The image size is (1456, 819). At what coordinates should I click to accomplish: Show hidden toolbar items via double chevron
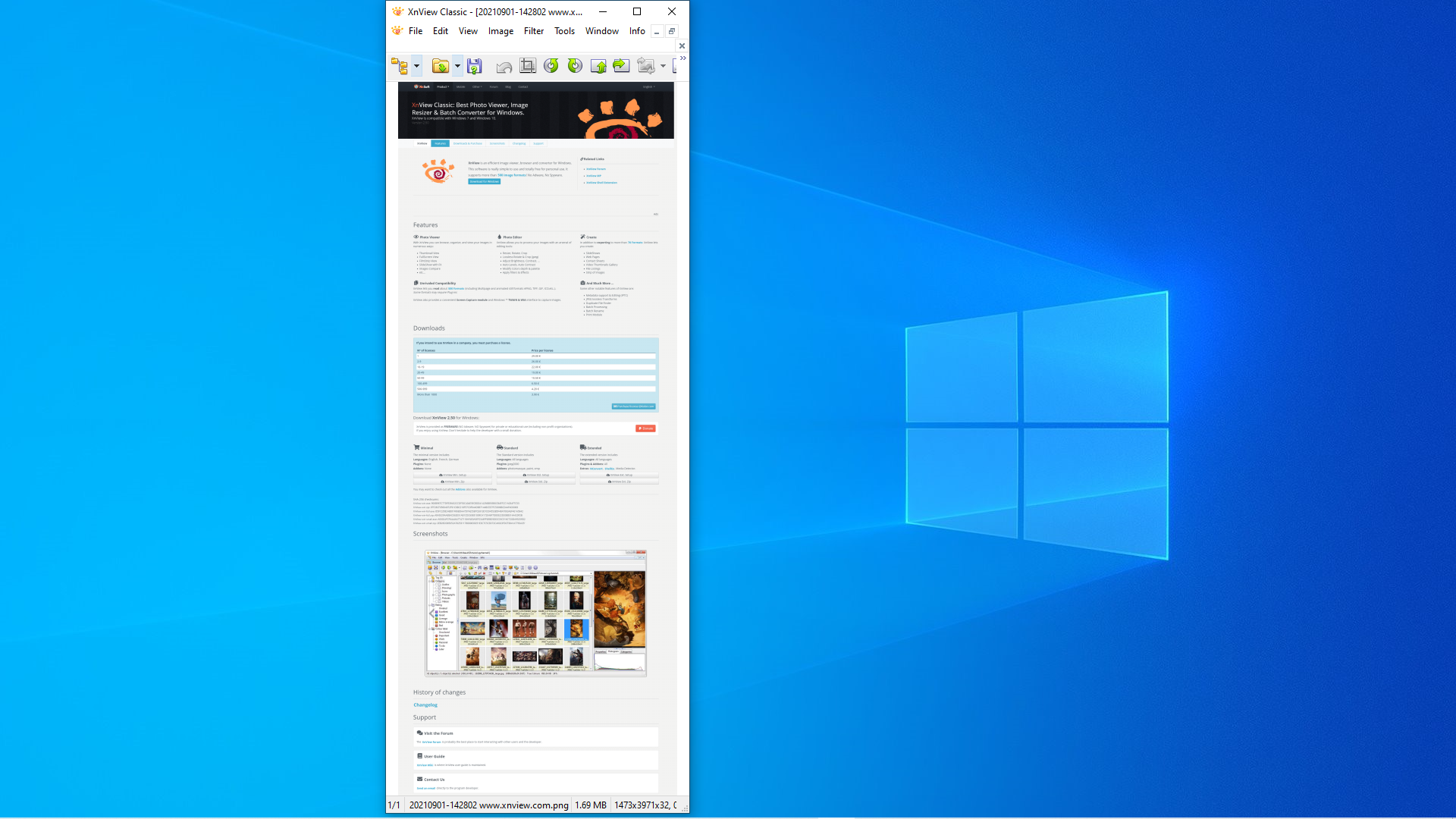point(682,58)
